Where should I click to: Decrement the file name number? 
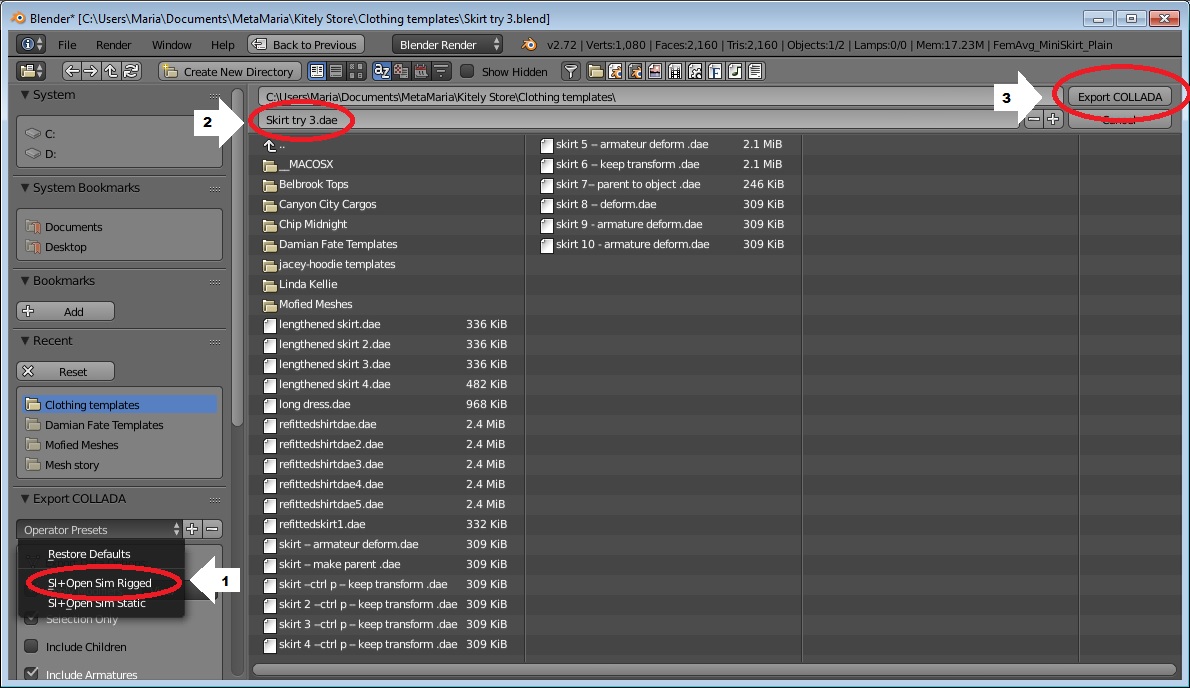click(x=1034, y=119)
